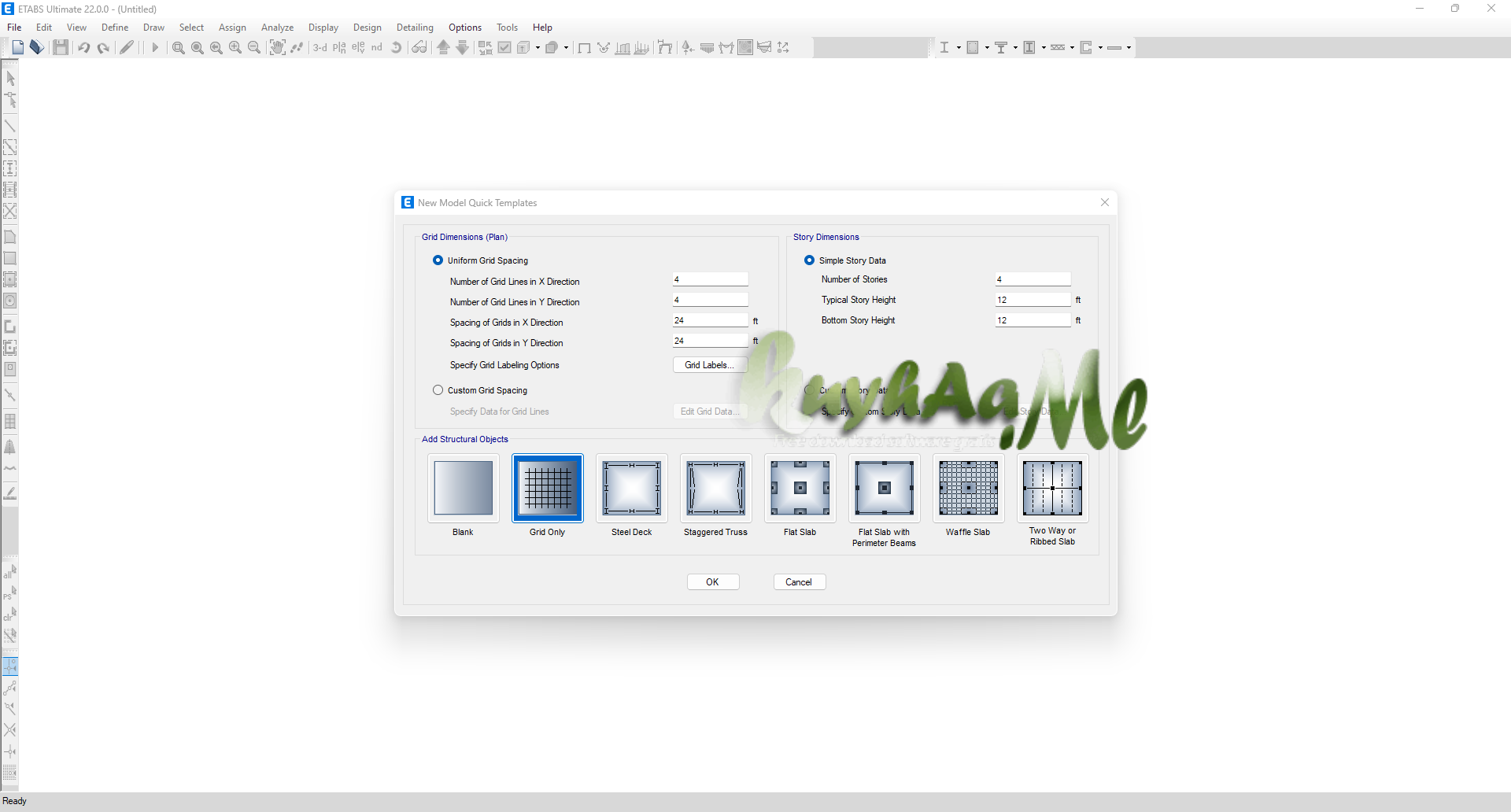Click the Show Undeformed Shape icon
1511x812 pixels.
click(x=584, y=47)
